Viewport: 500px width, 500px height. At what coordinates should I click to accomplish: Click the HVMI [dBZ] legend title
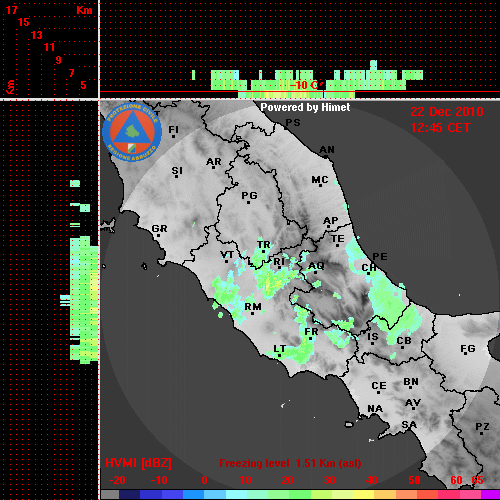[x=138, y=463]
